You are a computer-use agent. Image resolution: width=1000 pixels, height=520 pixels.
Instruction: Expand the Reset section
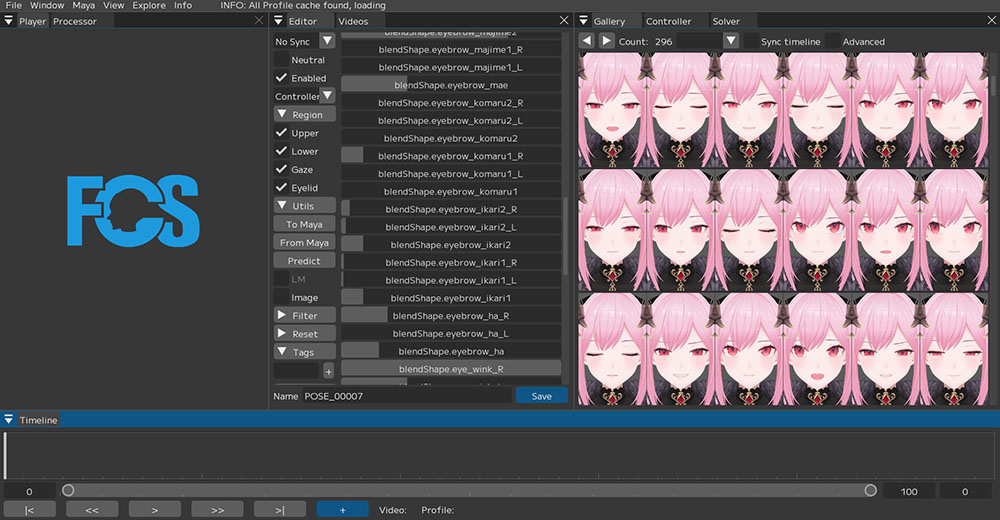point(305,334)
